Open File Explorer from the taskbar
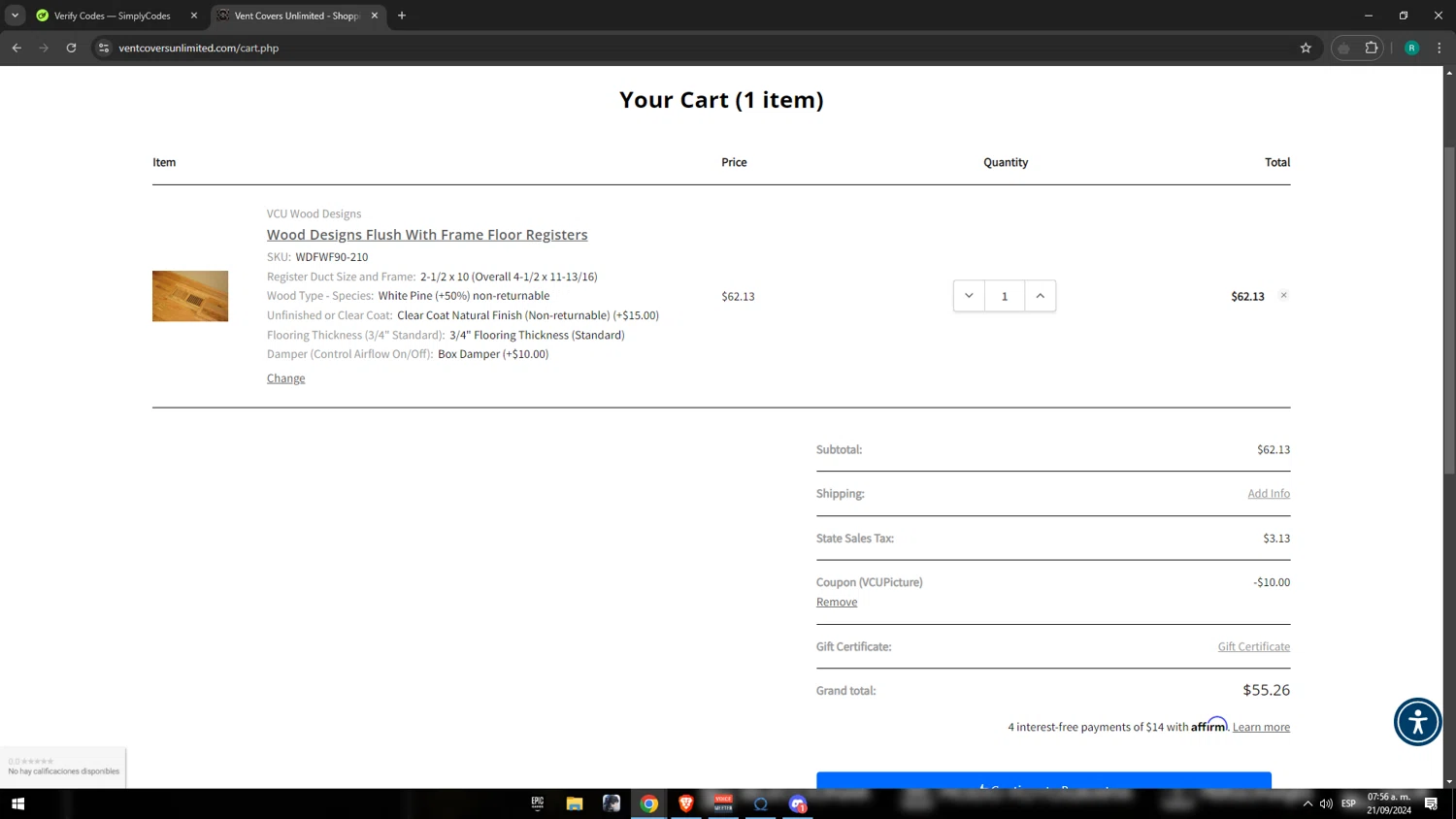 575,803
